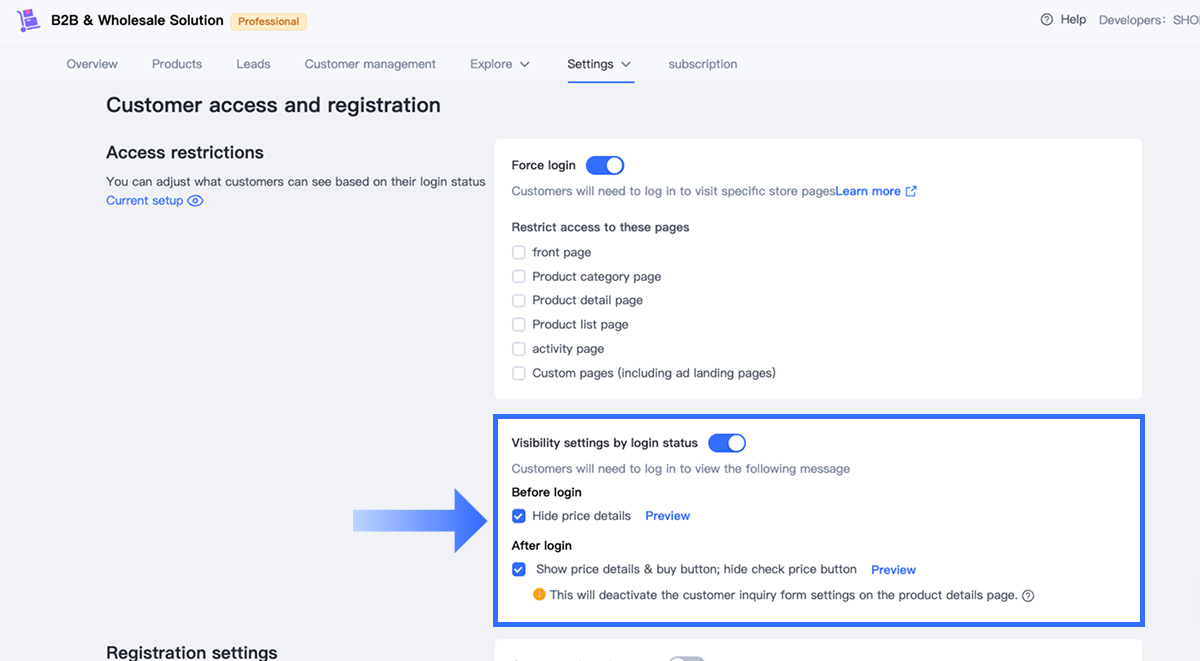The width and height of the screenshot is (1200, 661).
Task: Turn off the Force login switch
Action: click(x=605, y=166)
